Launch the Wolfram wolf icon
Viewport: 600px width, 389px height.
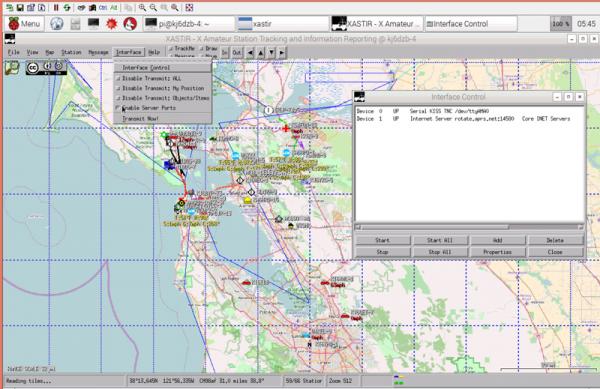point(130,24)
